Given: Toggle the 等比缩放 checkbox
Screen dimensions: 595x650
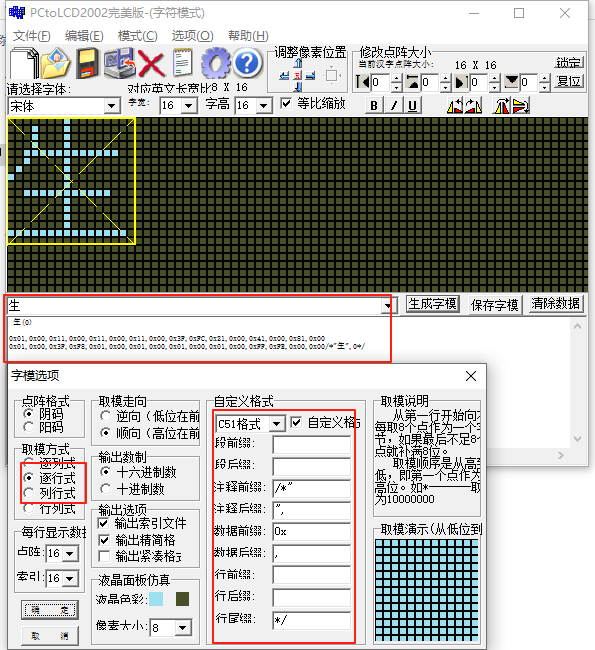Looking at the screenshot, I should pyautogui.click(x=286, y=103).
